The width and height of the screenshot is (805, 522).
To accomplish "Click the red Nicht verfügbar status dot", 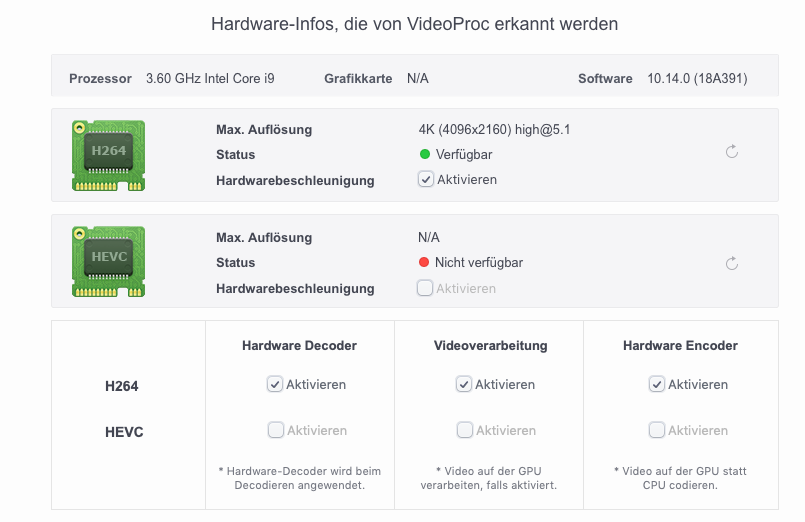I will click(x=424, y=262).
